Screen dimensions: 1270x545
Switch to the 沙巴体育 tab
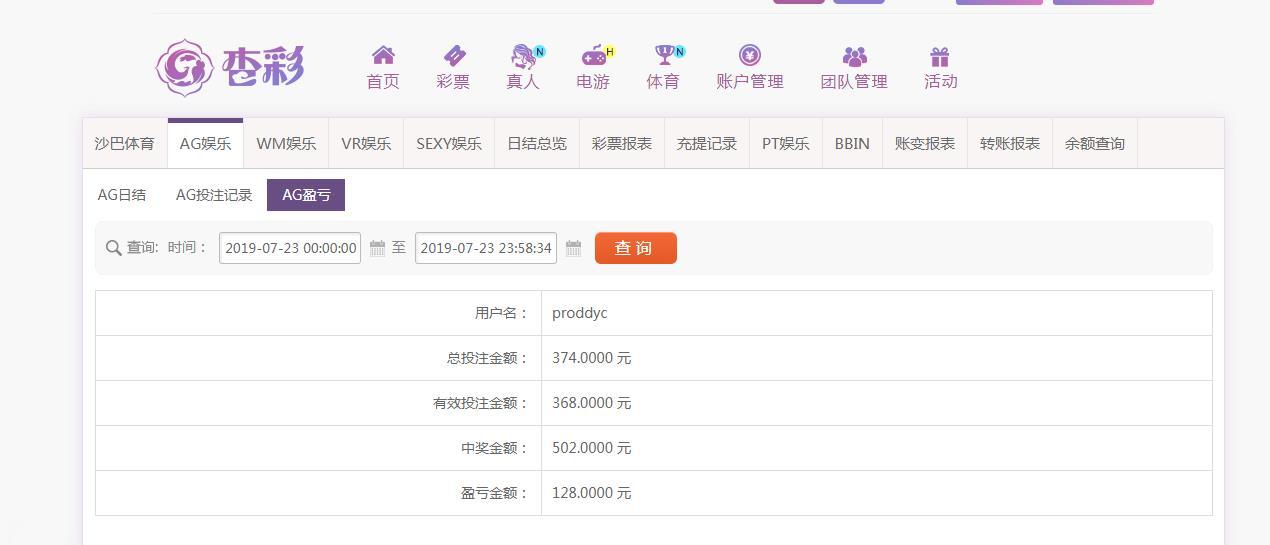125,143
